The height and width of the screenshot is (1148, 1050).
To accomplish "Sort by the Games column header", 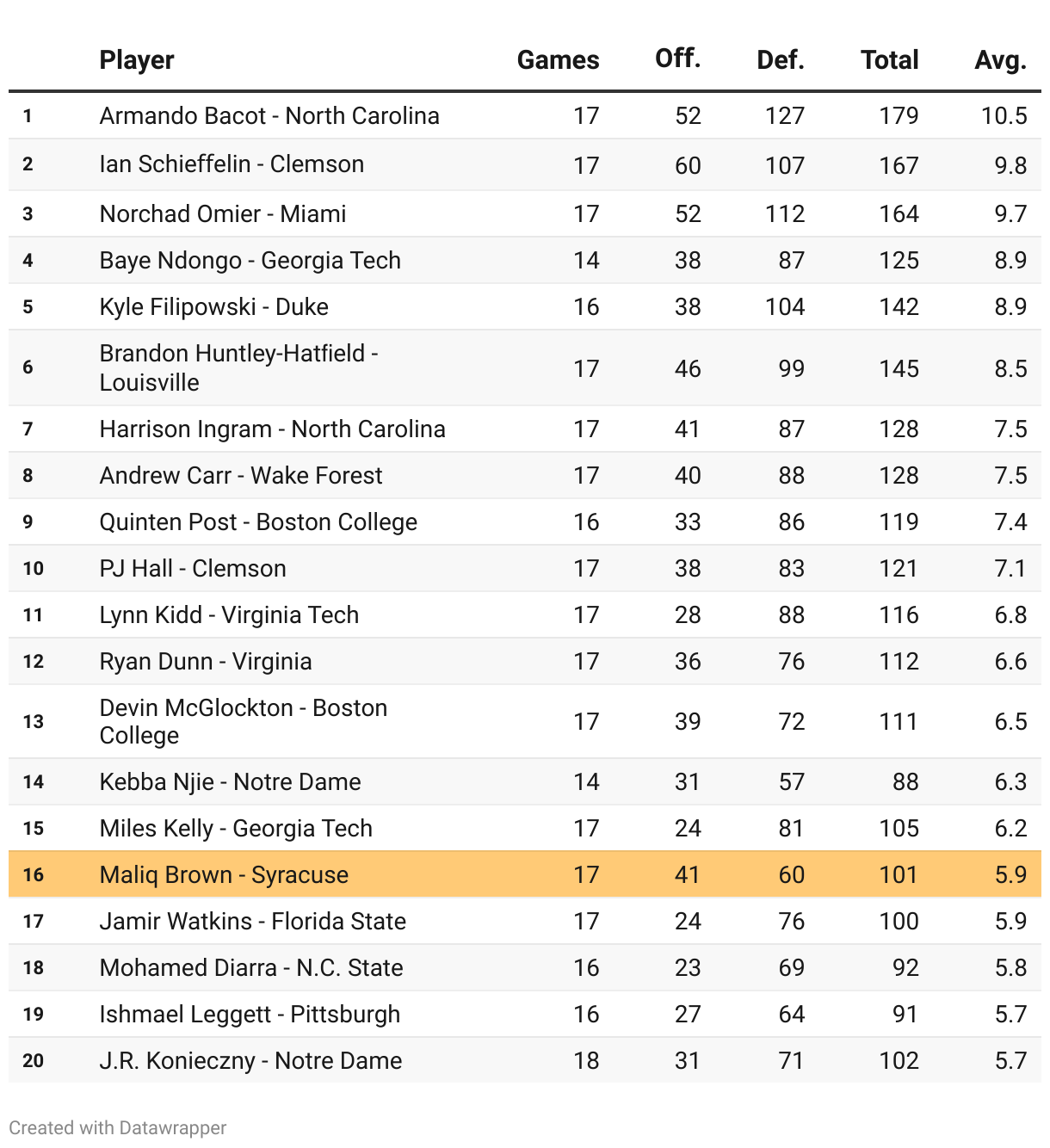I will click(558, 59).
